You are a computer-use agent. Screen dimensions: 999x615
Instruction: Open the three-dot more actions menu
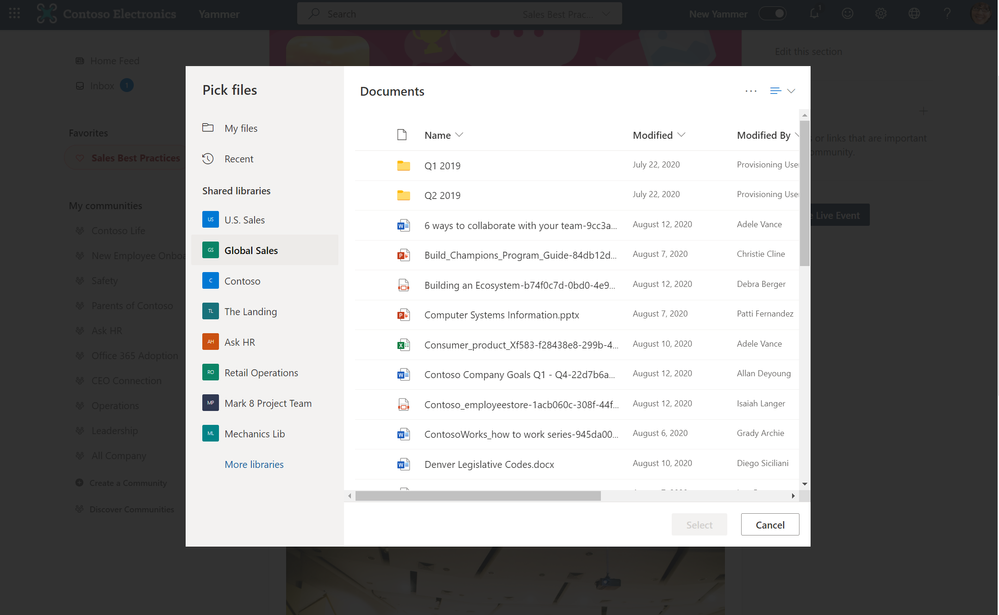coord(751,91)
